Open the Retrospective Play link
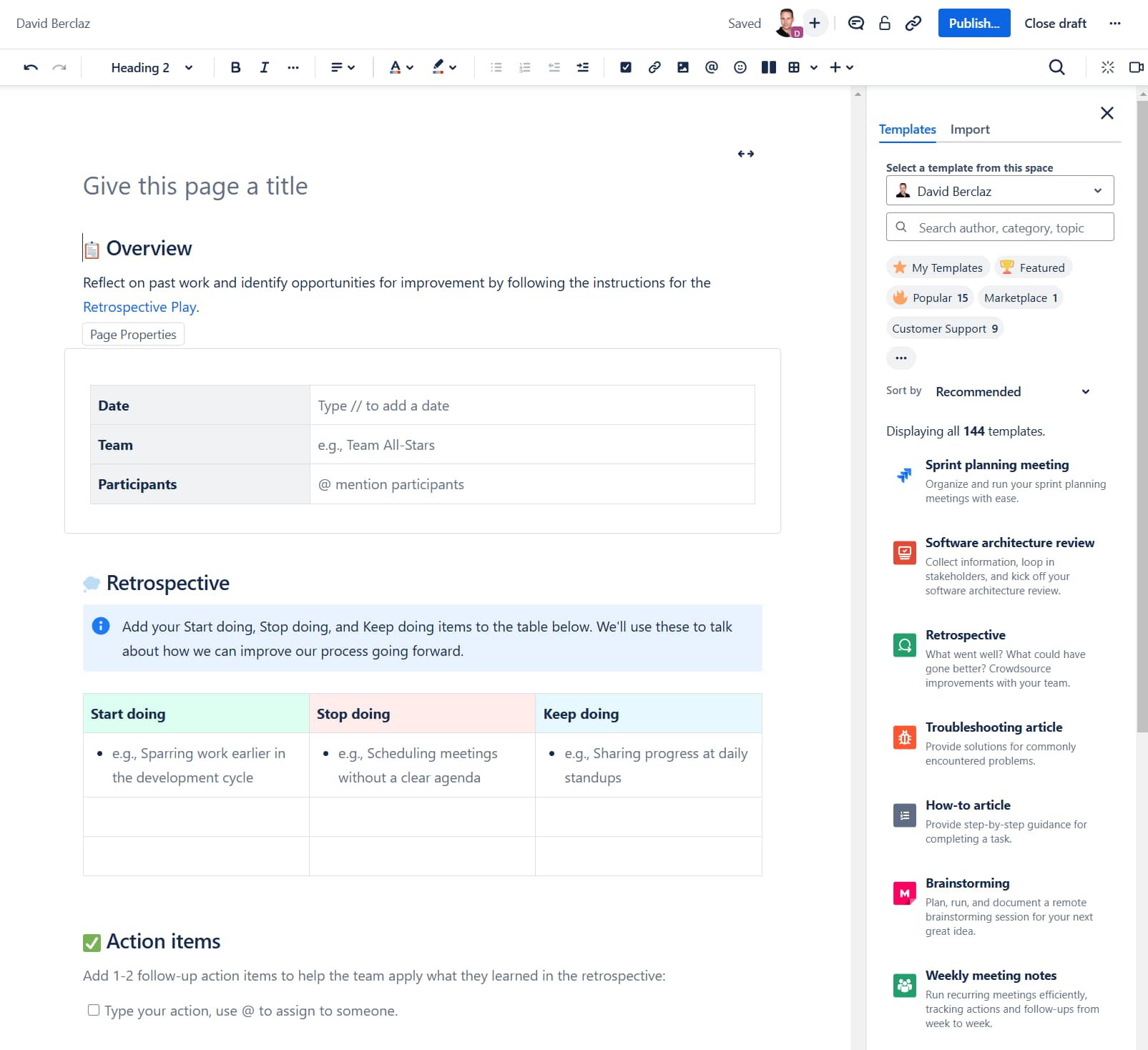Screen dimensions: 1148x1050 click(139, 306)
